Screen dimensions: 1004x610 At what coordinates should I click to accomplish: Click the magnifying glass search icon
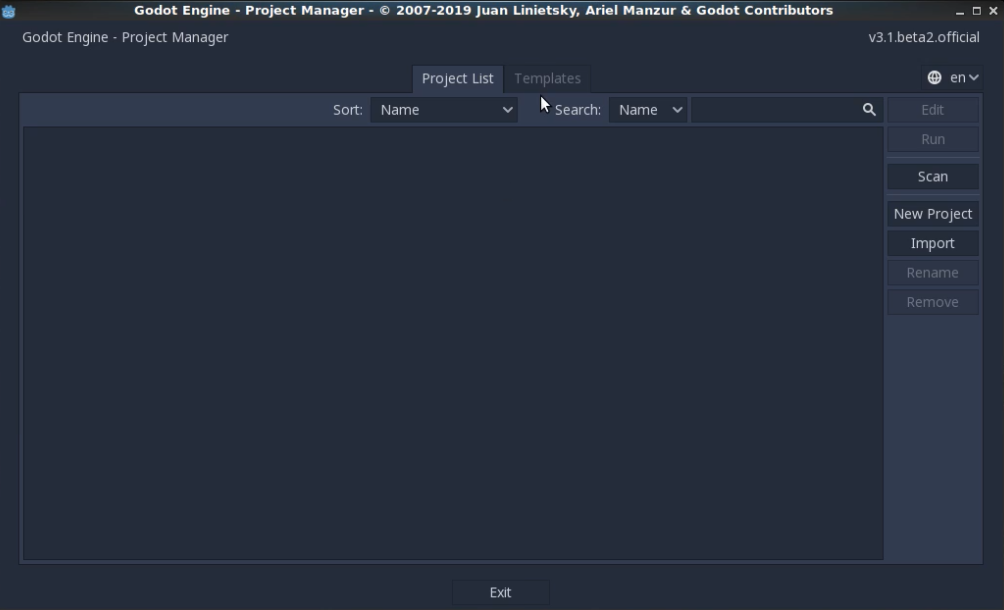click(867, 110)
